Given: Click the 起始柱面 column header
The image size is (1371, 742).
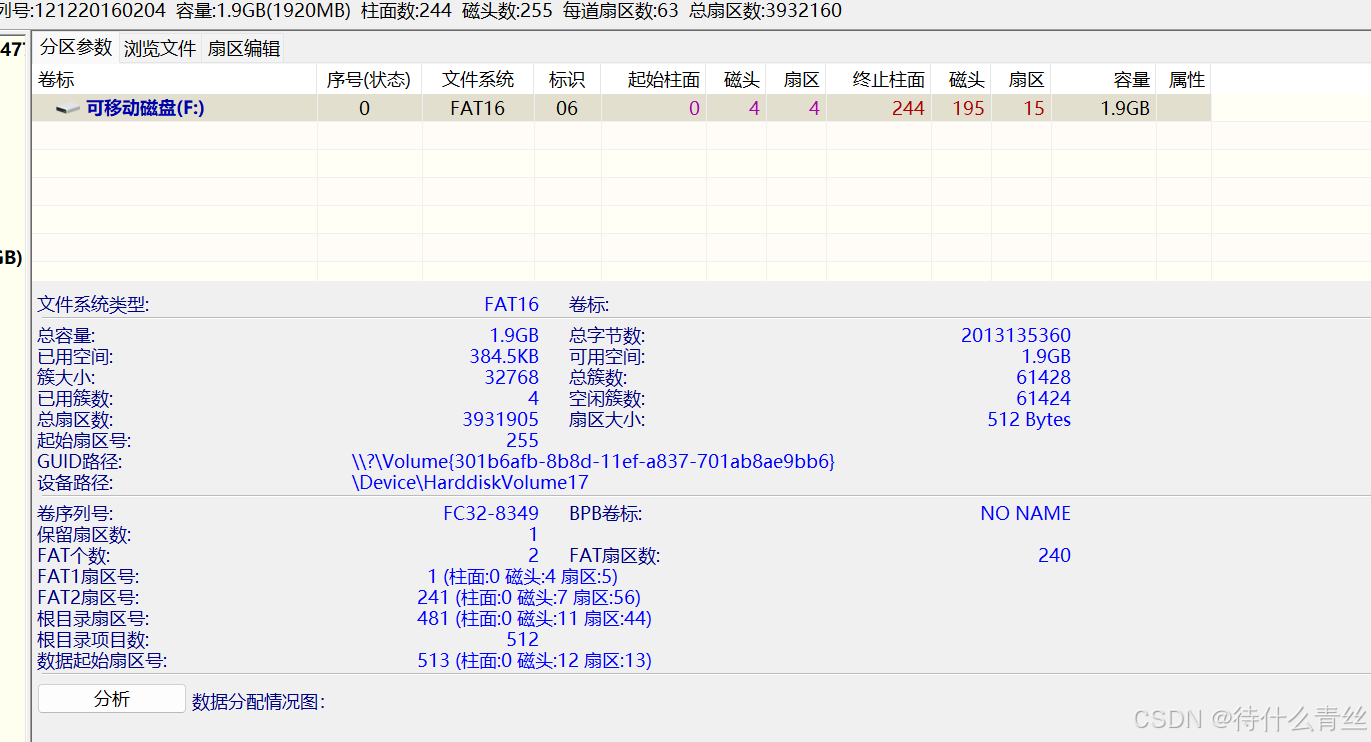Looking at the screenshot, I should (x=663, y=80).
